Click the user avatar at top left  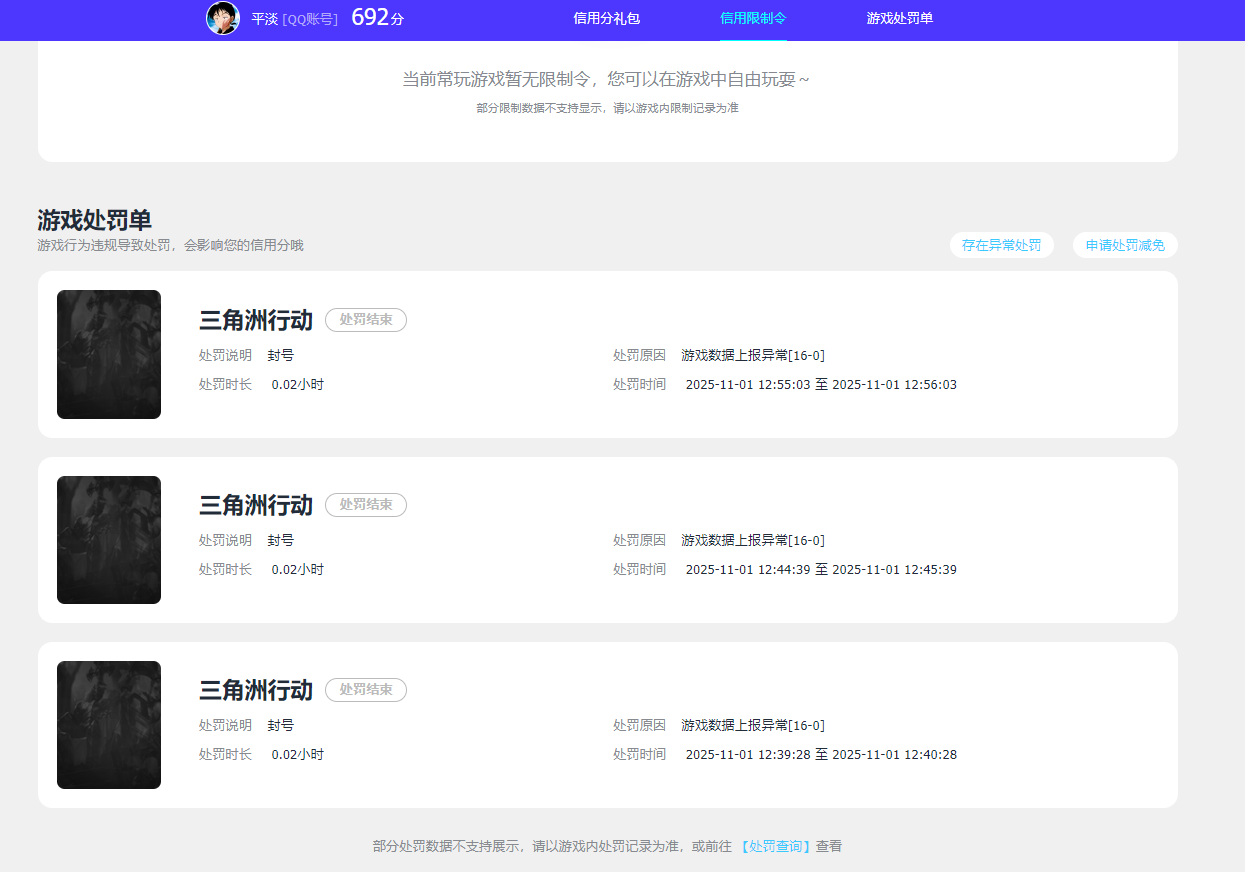[x=222, y=18]
